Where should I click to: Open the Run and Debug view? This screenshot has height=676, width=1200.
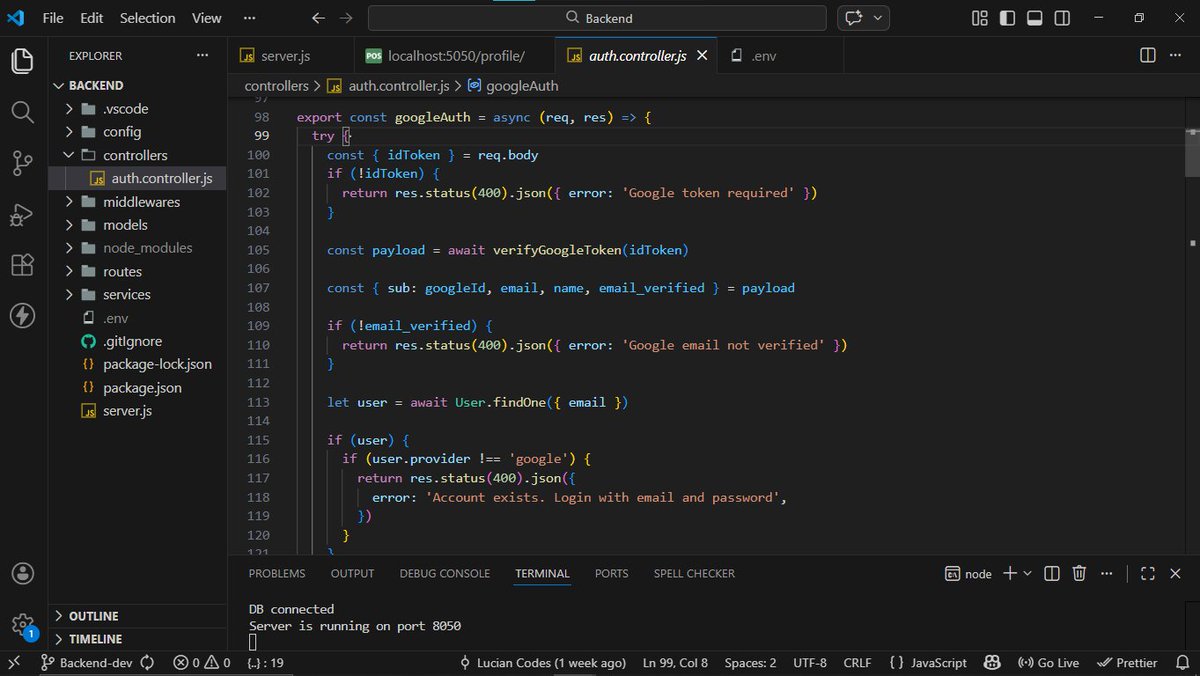point(22,214)
